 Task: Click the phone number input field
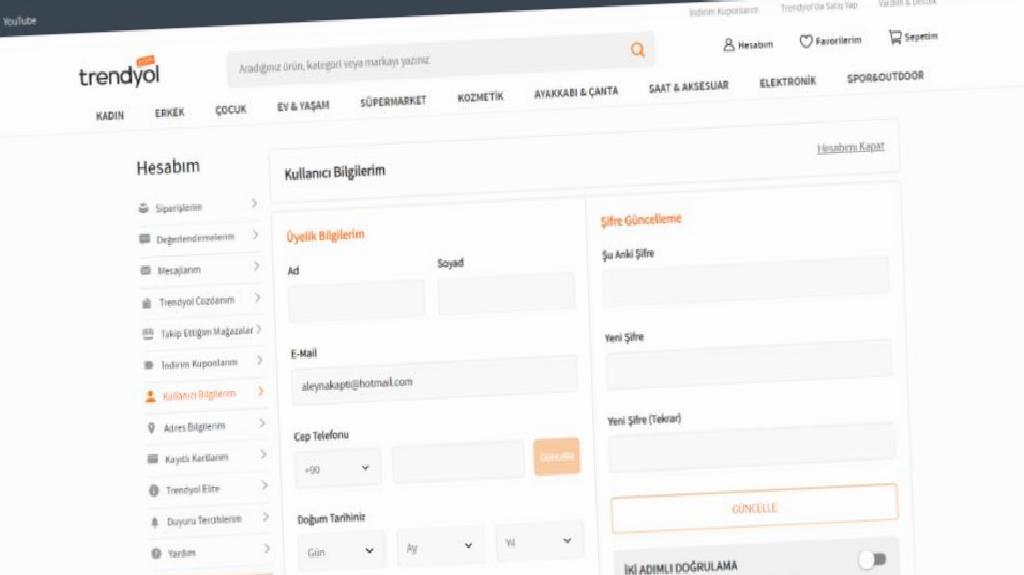pyautogui.click(x=458, y=461)
